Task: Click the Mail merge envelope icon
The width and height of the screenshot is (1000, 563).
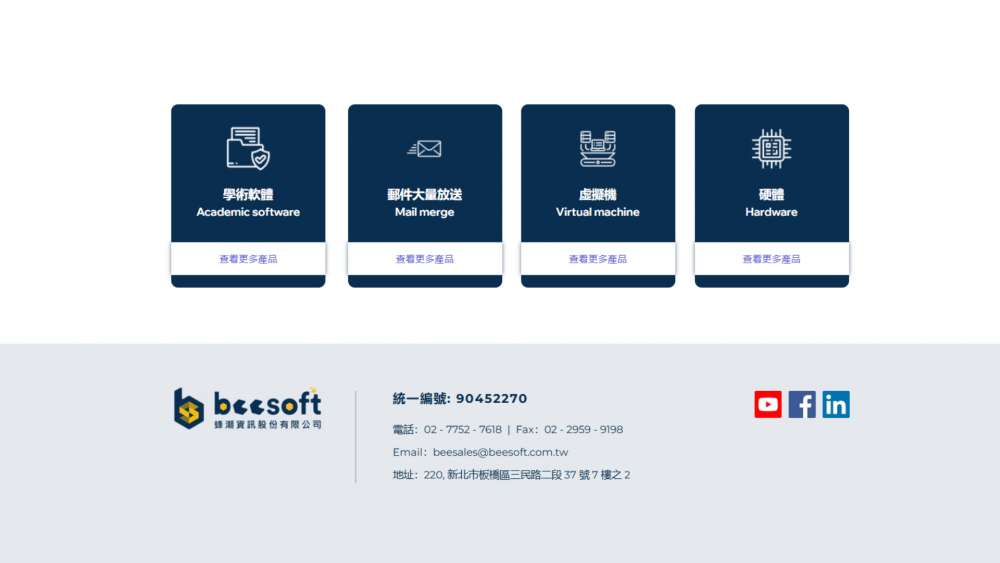Action: pyautogui.click(x=425, y=149)
